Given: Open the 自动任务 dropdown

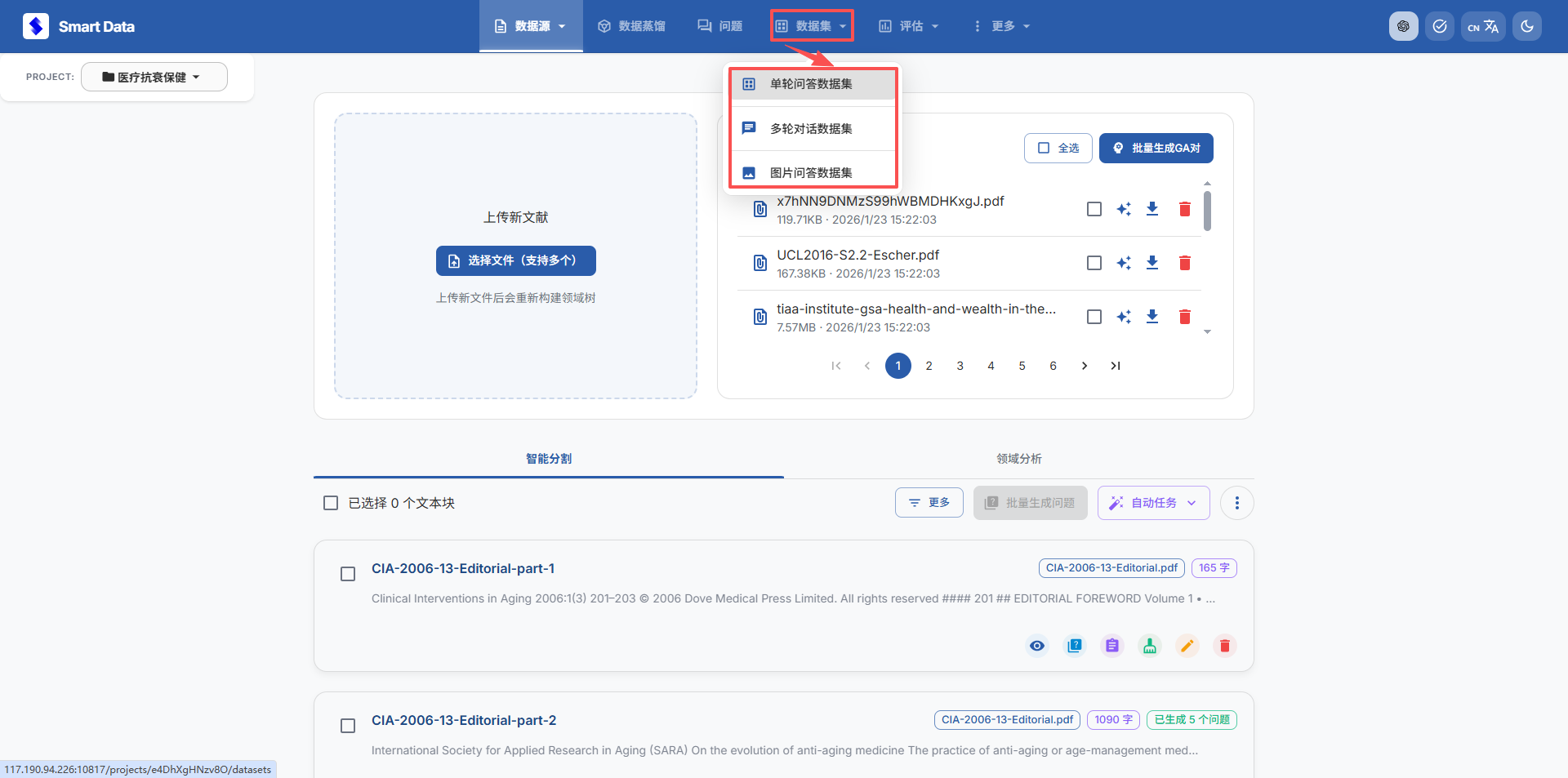Looking at the screenshot, I should (1153, 503).
